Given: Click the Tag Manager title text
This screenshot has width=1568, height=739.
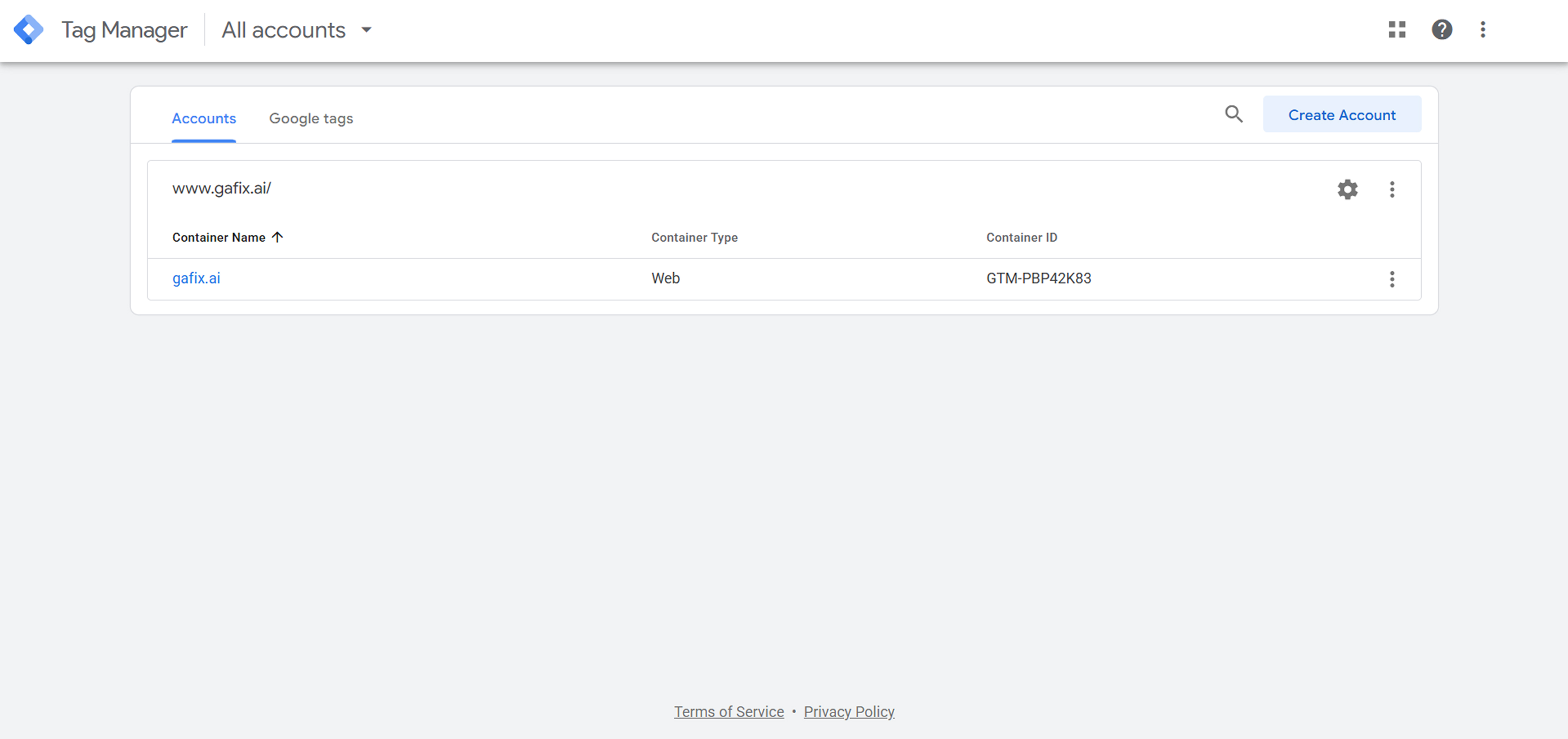Looking at the screenshot, I should tap(124, 30).
